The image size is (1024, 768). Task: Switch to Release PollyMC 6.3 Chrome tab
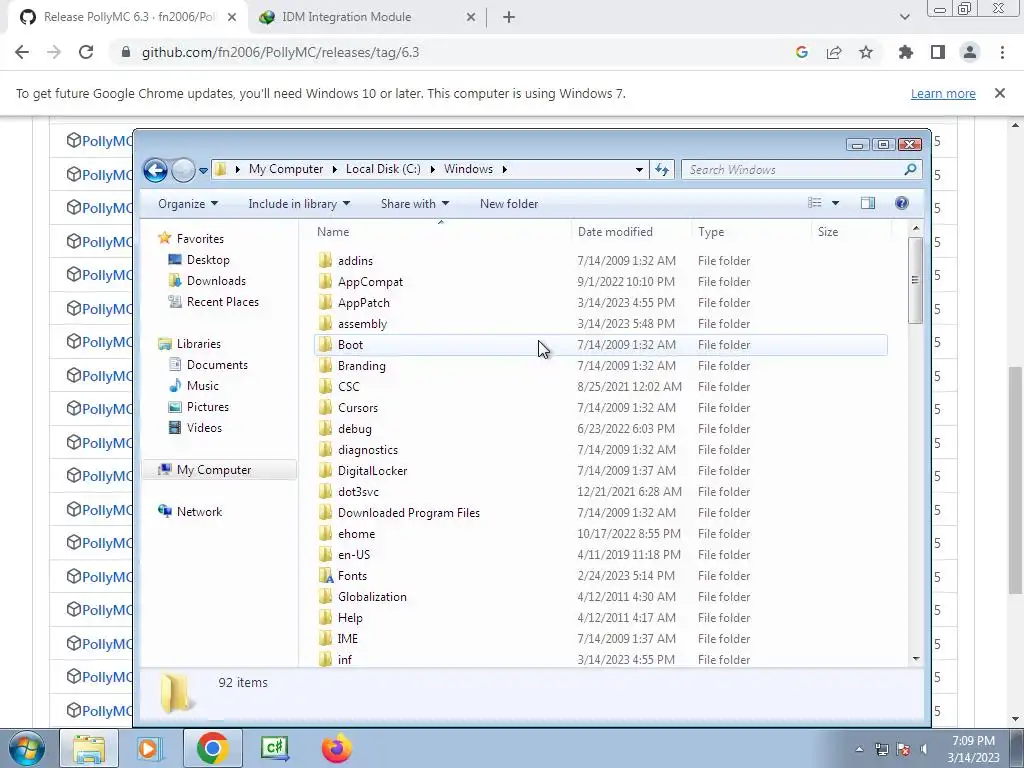(x=128, y=18)
